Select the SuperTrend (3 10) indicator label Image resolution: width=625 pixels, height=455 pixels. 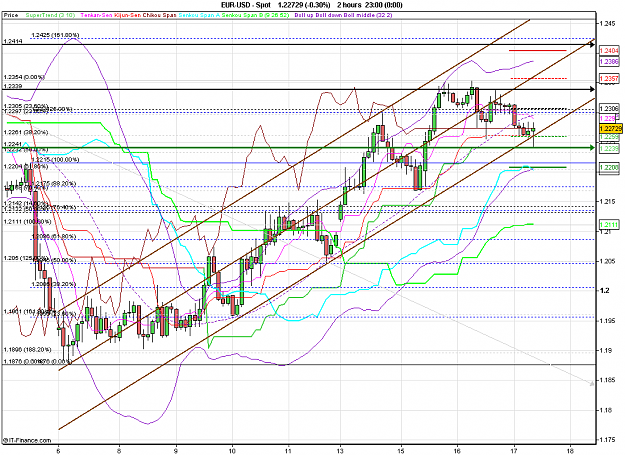[x=50, y=15]
